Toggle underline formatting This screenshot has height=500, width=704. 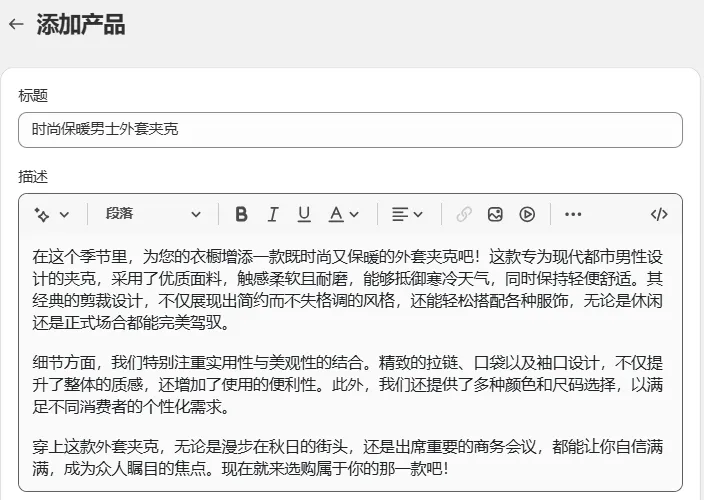[x=304, y=214]
